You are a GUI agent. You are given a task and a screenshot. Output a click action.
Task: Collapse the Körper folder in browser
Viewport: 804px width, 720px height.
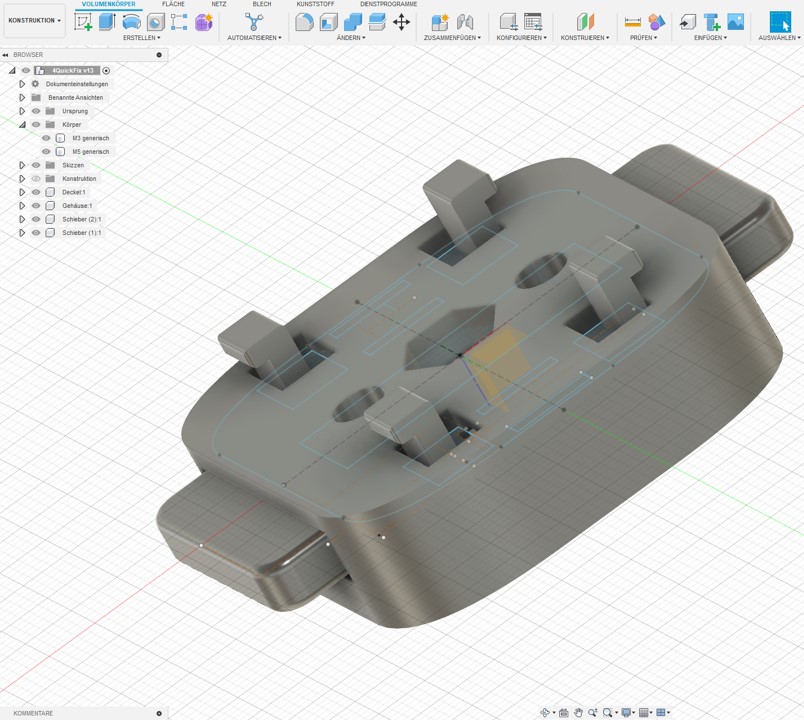22,125
